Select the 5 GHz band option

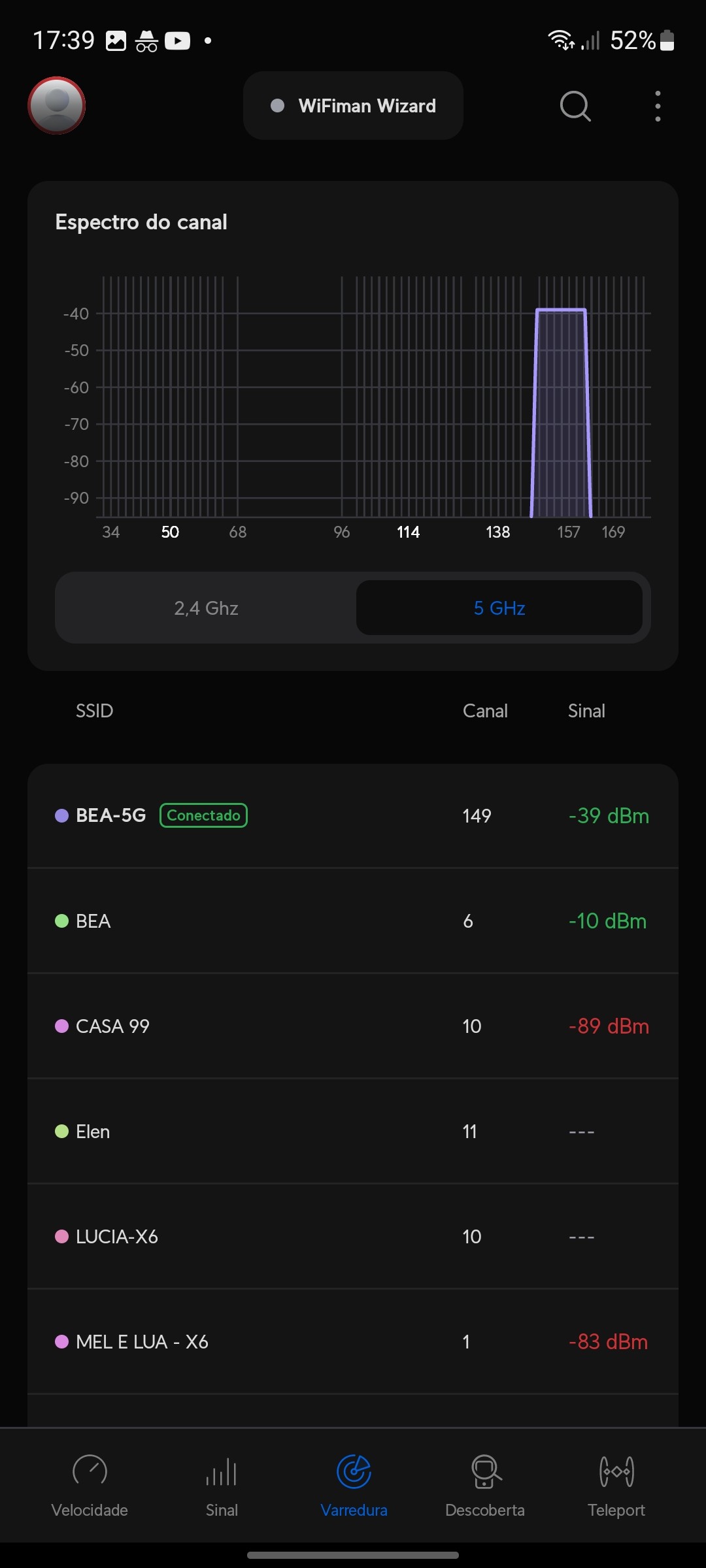(499, 608)
